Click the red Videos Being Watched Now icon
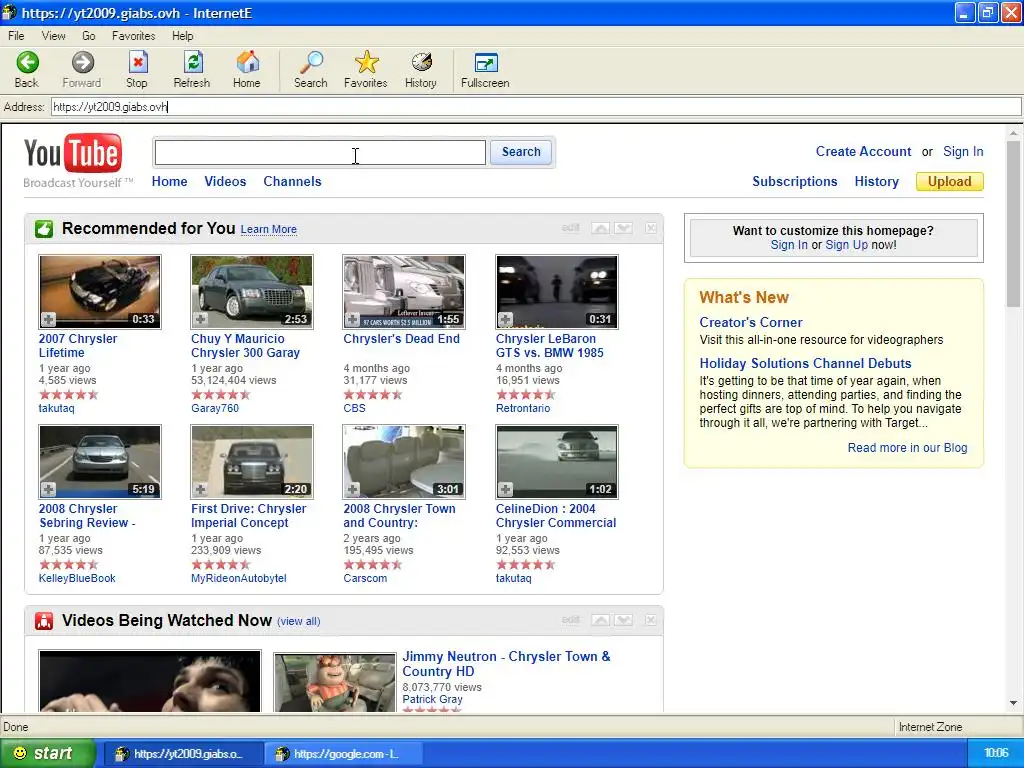 44,621
